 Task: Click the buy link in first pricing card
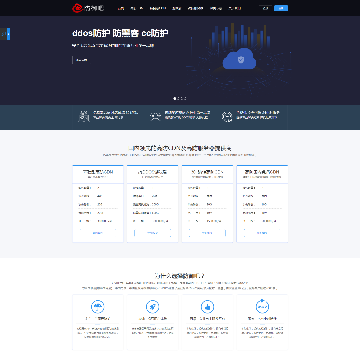[97, 233]
